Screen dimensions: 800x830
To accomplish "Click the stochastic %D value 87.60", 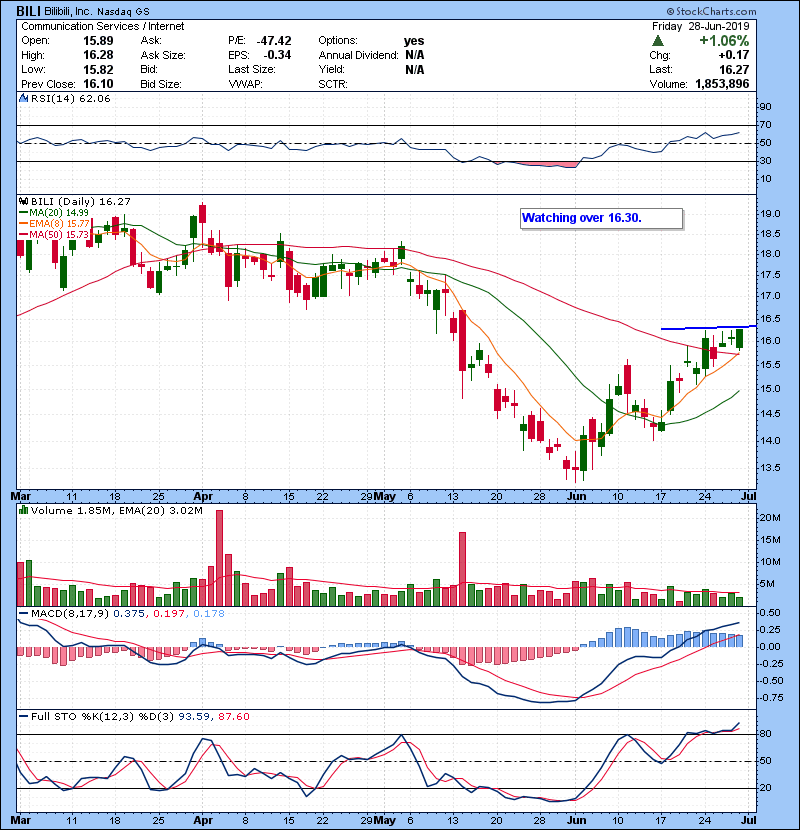I will 233,716.
